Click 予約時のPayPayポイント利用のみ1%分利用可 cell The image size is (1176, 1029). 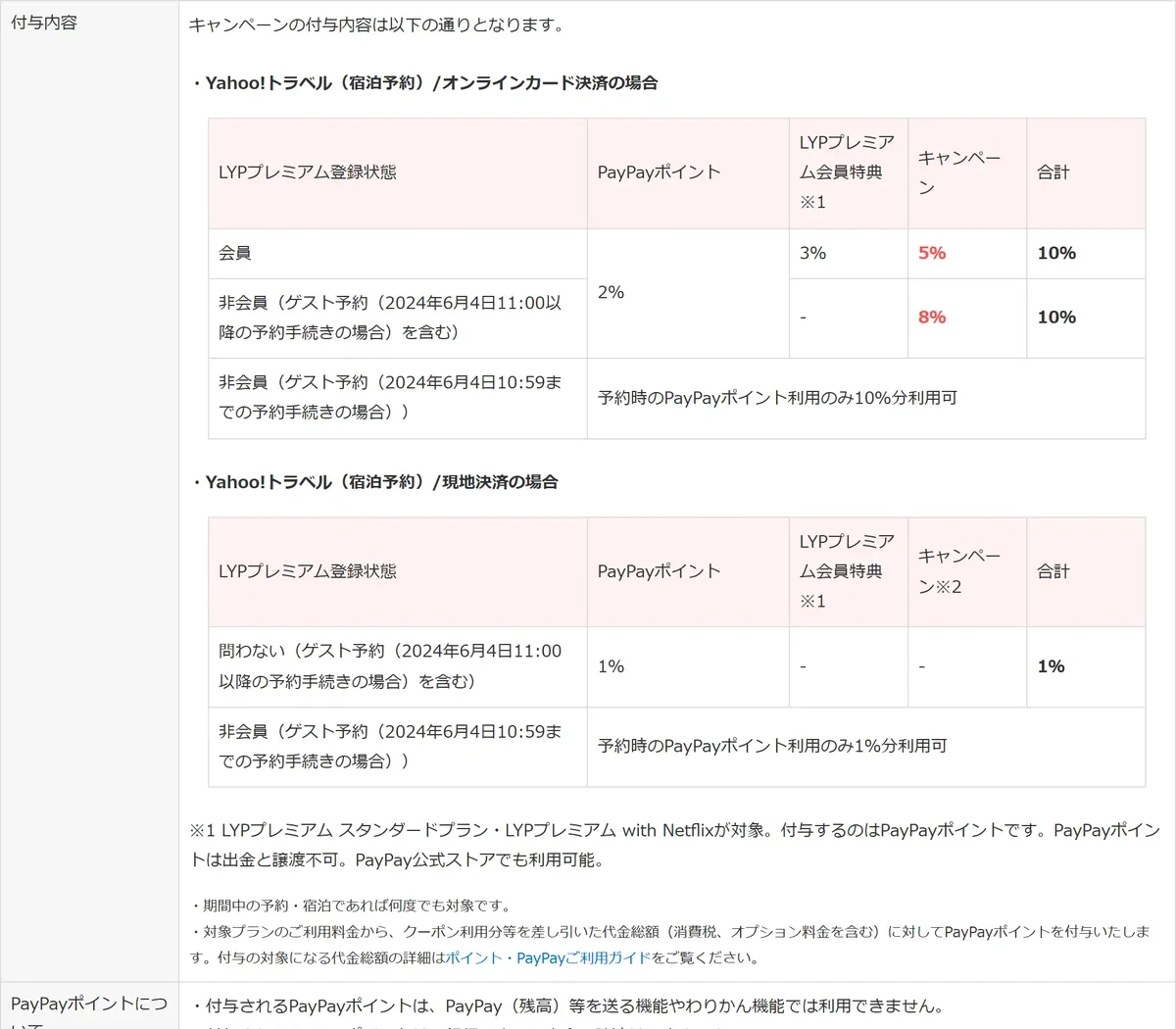(x=866, y=746)
